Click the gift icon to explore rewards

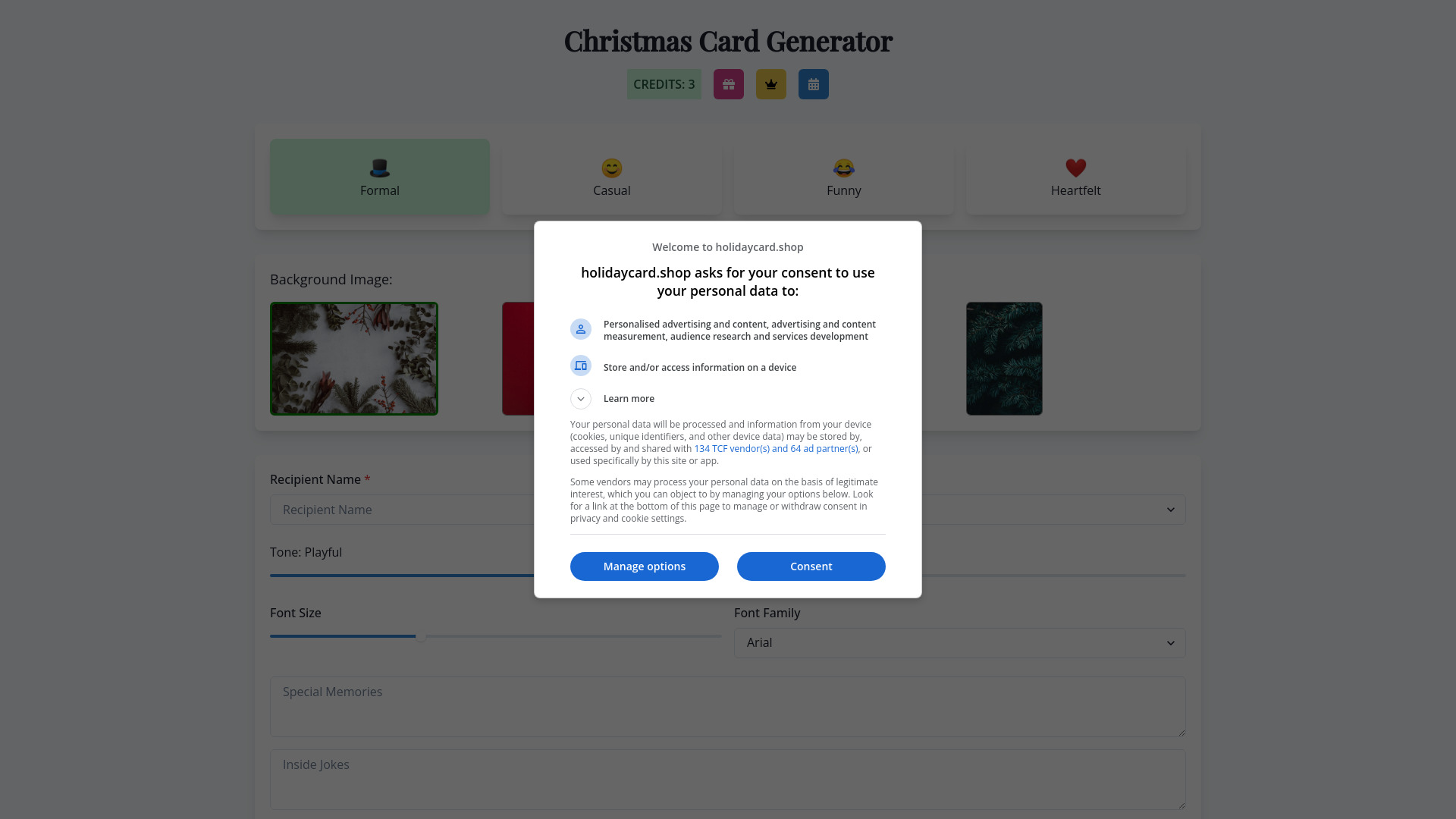[x=729, y=84]
